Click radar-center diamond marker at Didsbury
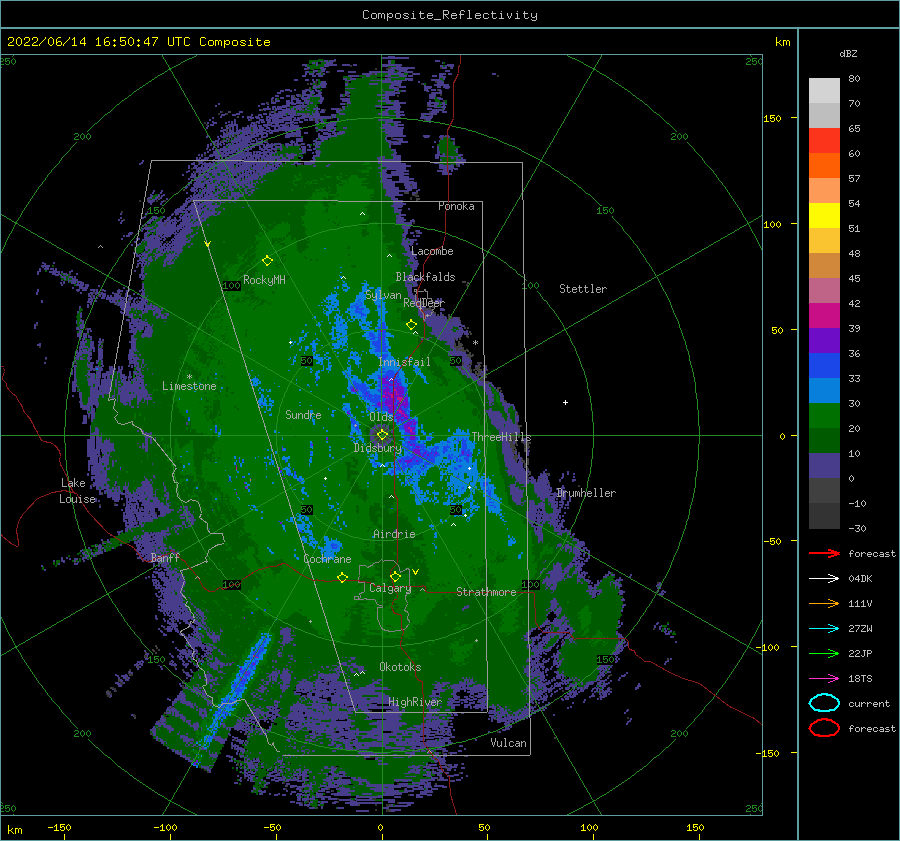 (x=382, y=435)
